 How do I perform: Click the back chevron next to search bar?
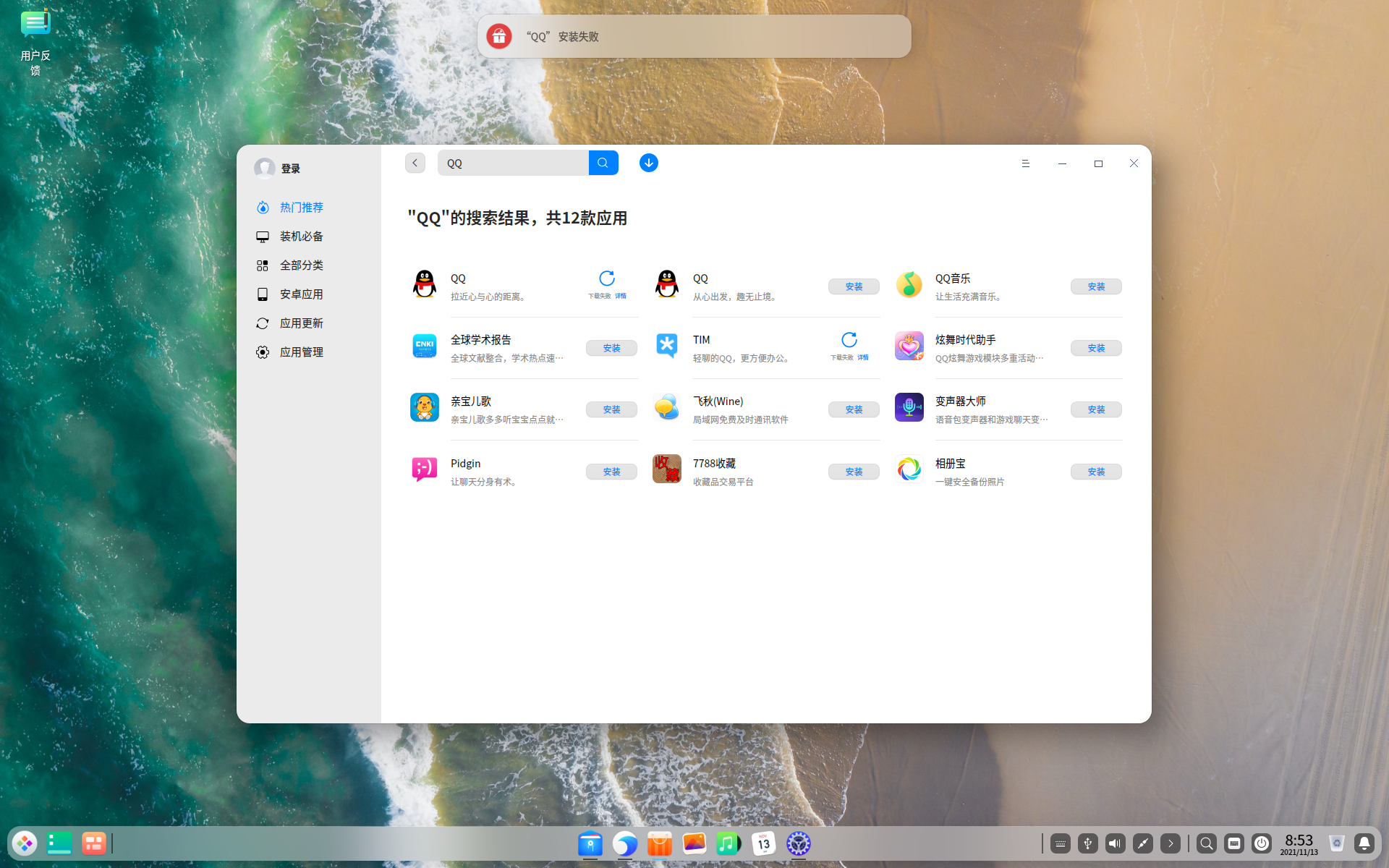(415, 163)
